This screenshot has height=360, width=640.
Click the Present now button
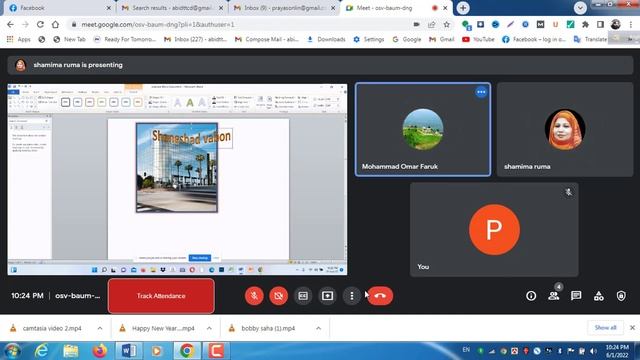coord(327,296)
